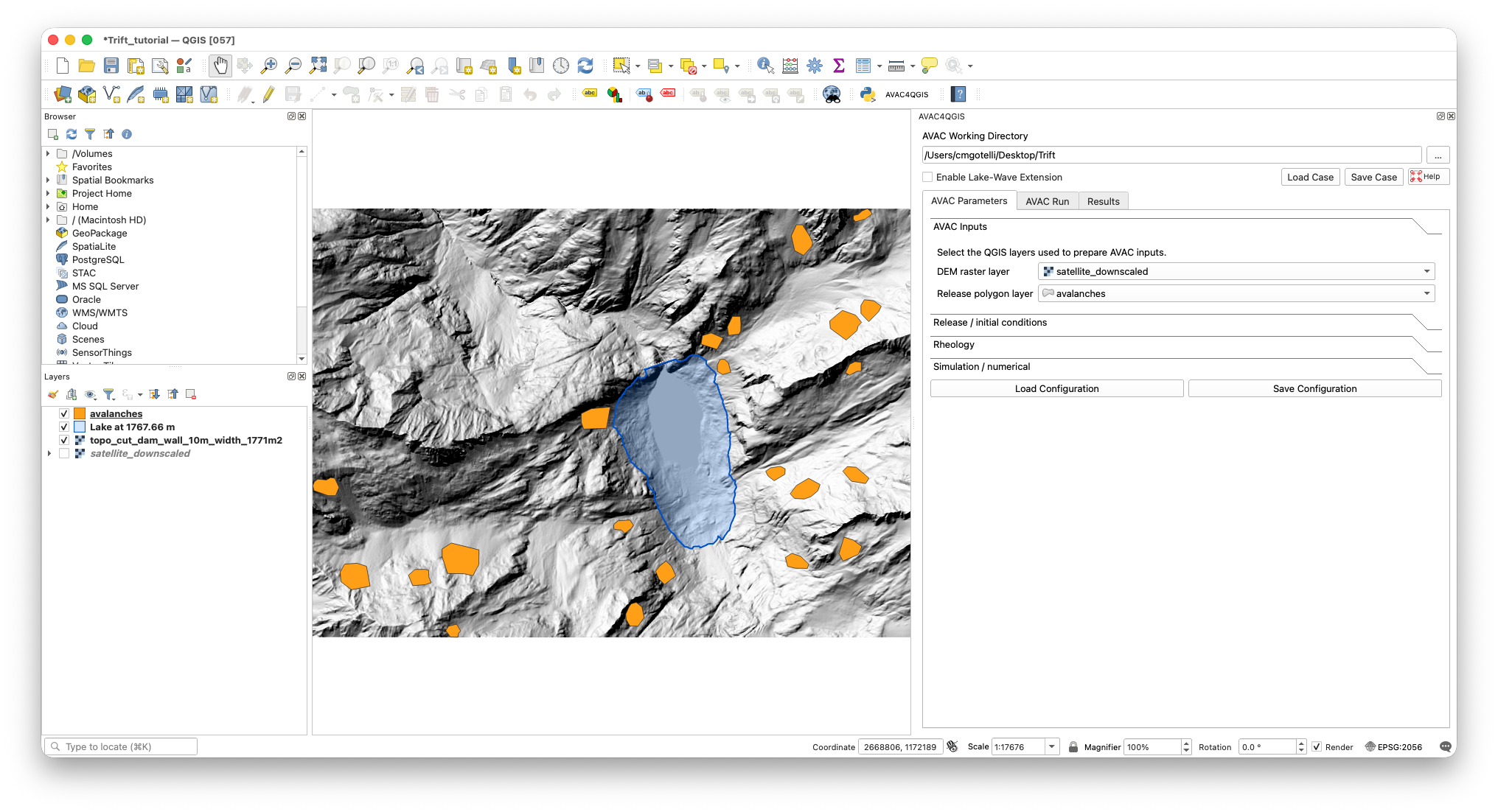Expand the Rheology section
The image size is (1498, 812).
[x=1185, y=345]
